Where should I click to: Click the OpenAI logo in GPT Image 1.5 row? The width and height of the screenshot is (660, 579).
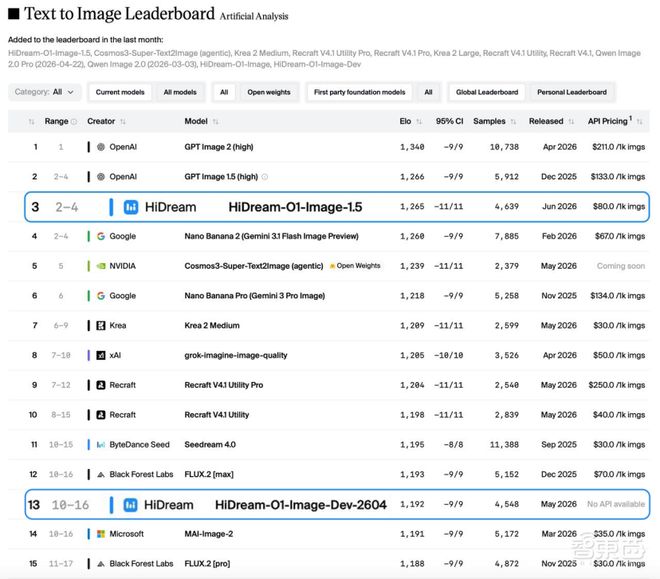tap(101, 177)
